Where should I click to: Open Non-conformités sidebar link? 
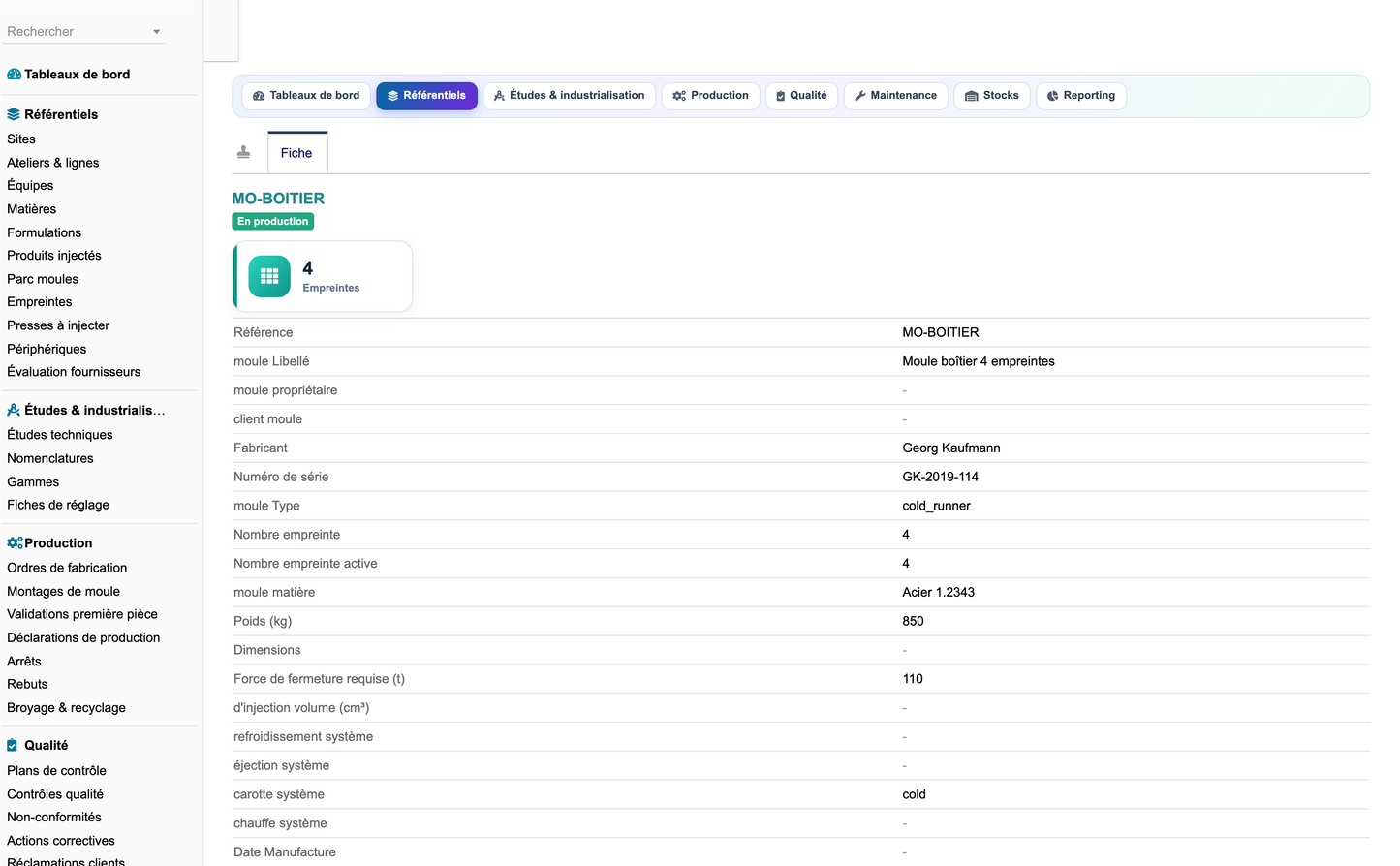pos(54,818)
